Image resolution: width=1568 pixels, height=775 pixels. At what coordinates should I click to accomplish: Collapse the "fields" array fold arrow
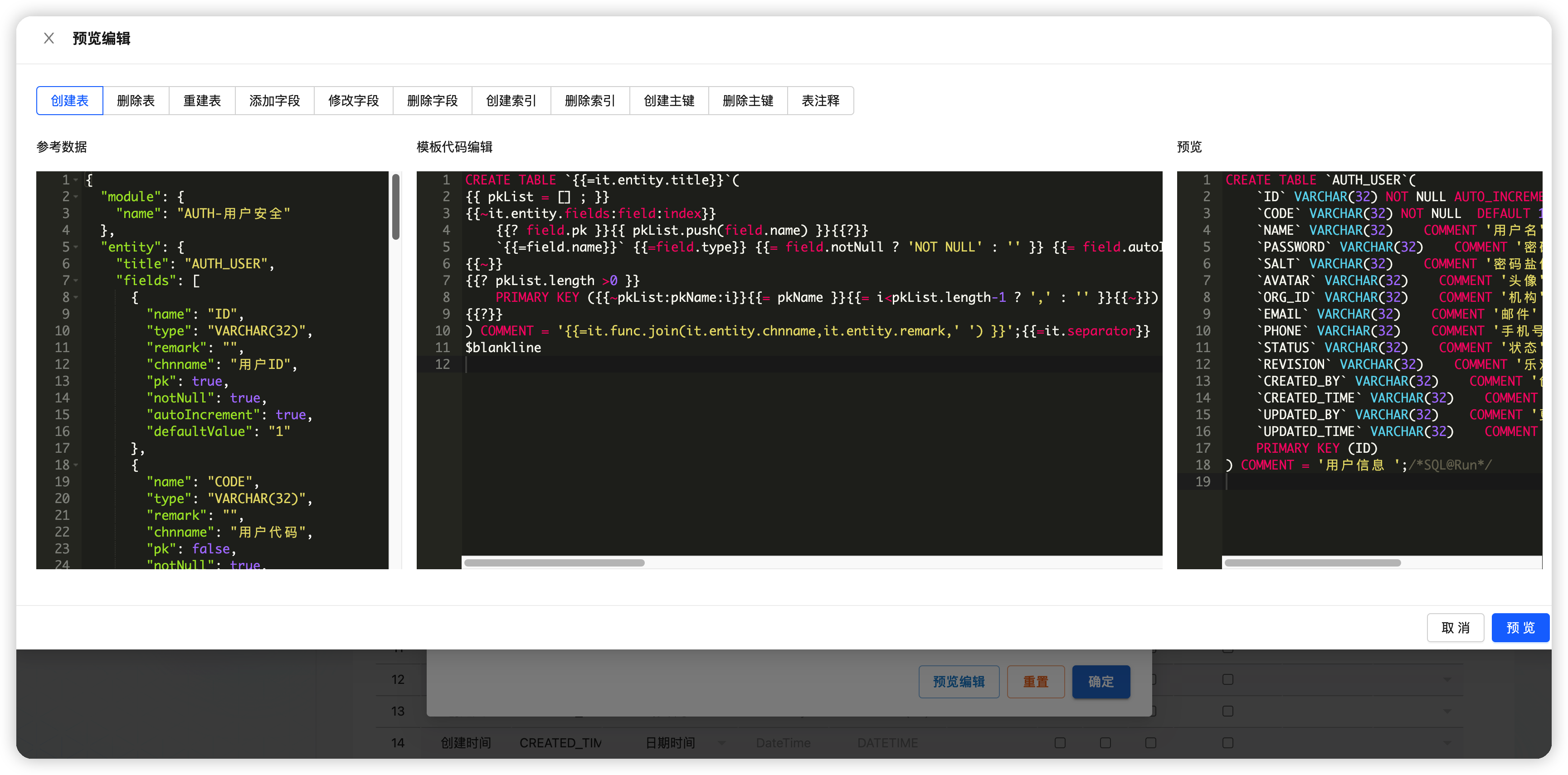tap(76, 281)
